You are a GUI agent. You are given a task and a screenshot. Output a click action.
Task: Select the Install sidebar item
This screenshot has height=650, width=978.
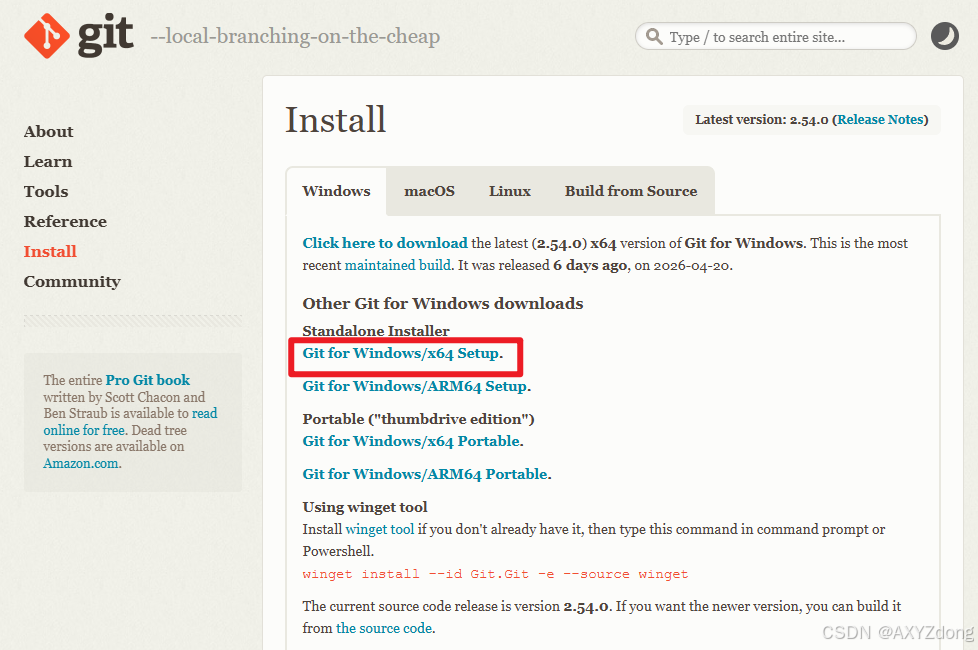click(50, 251)
